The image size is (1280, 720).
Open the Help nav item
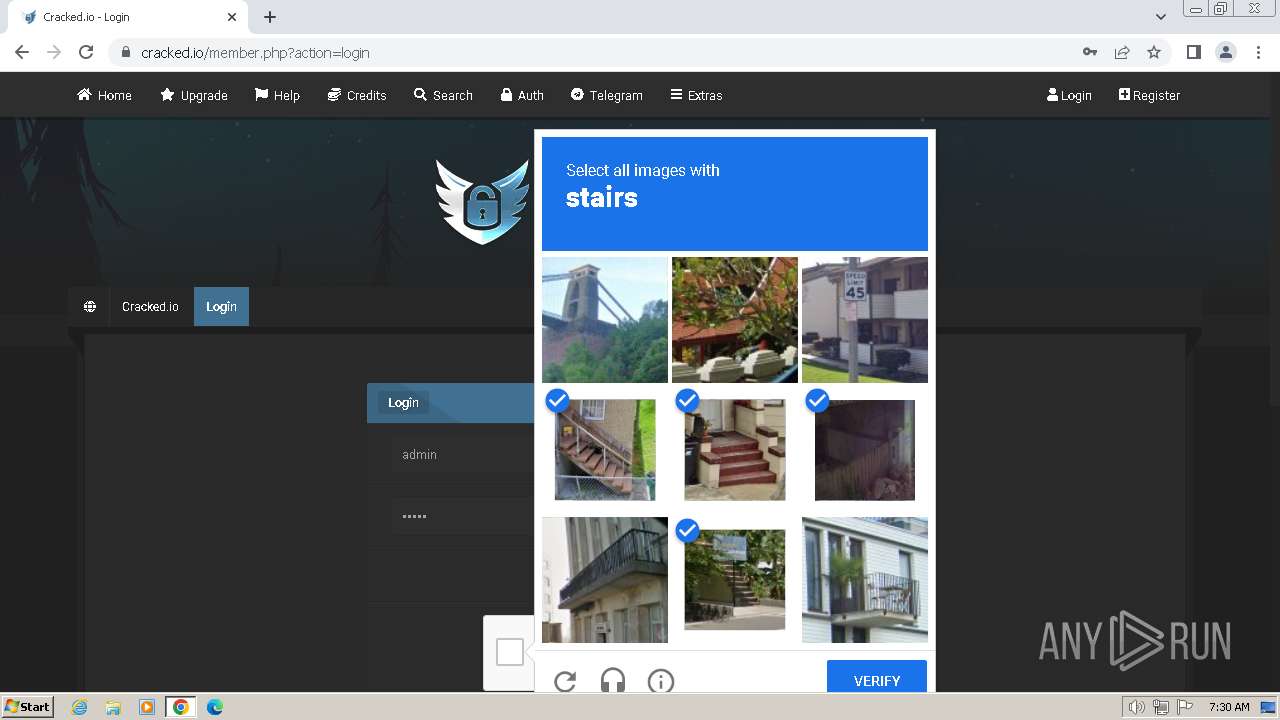point(277,95)
